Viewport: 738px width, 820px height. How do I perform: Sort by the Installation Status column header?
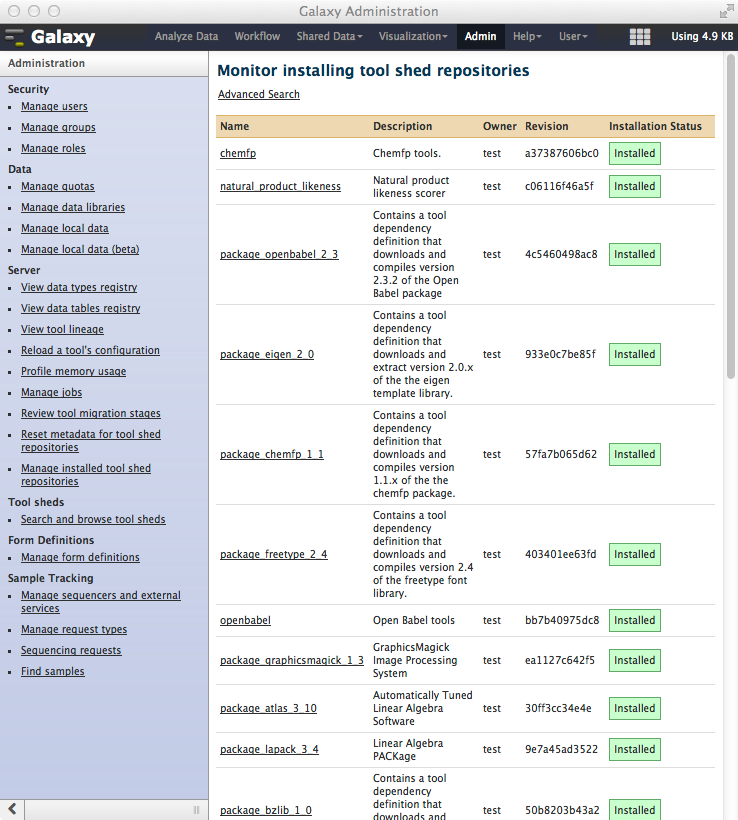click(655, 126)
